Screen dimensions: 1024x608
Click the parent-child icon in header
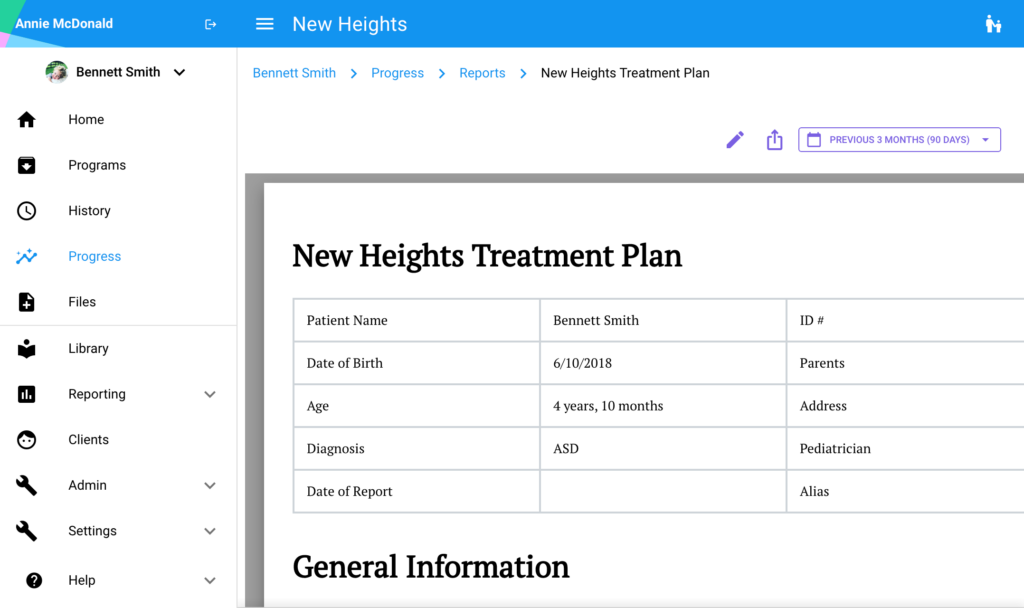pyautogui.click(x=993, y=24)
